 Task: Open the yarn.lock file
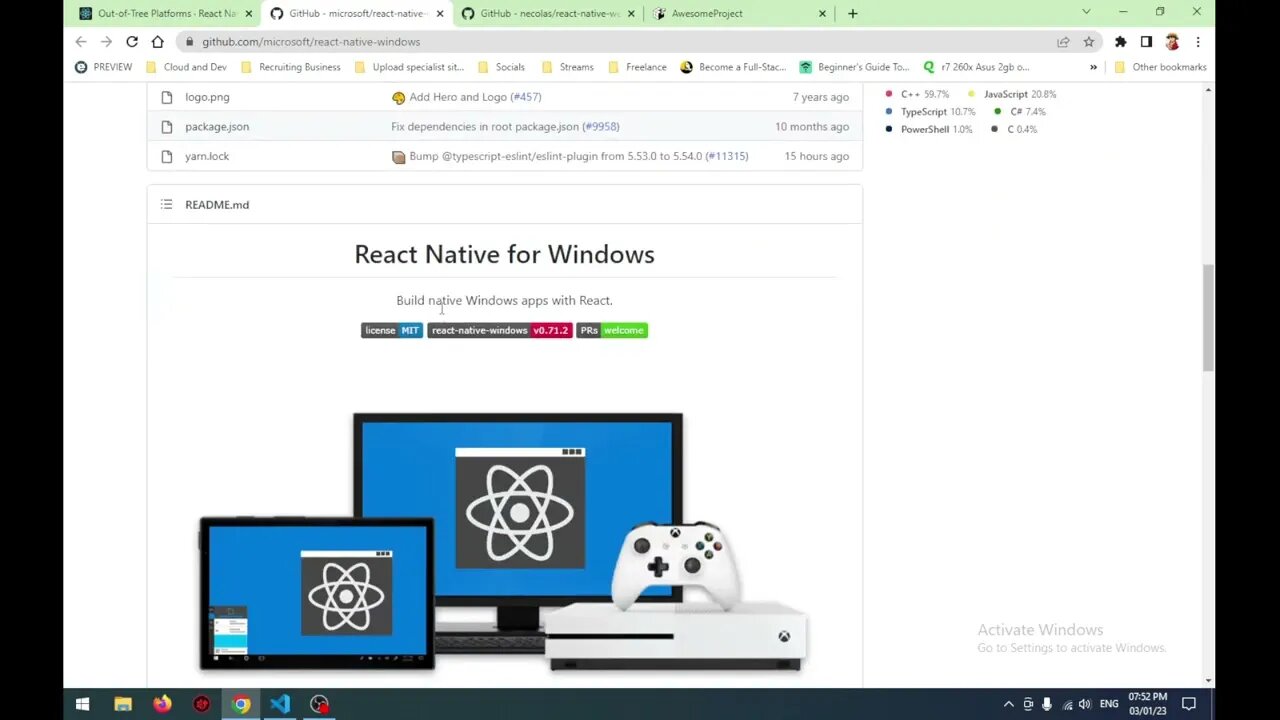coord(207,156)
